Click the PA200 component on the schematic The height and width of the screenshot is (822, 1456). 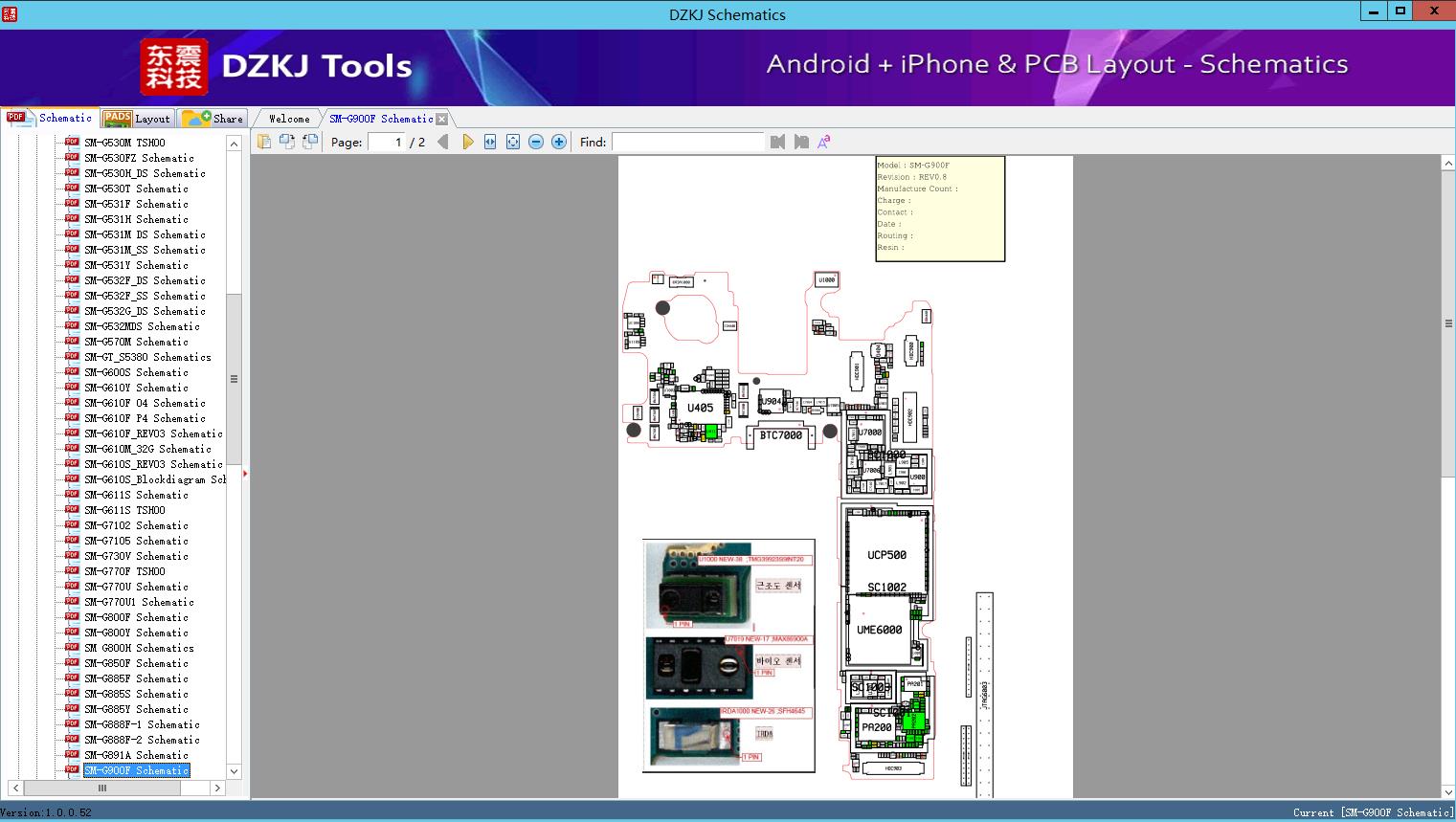click(877, 727)
